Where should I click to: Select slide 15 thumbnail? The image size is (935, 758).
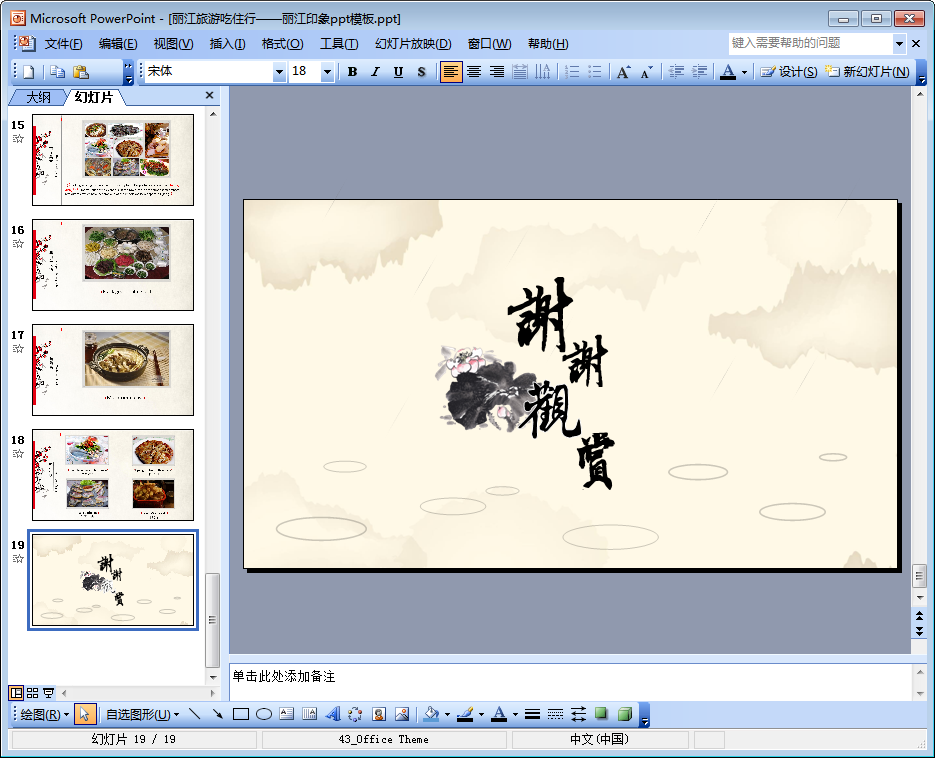(x=113, y=160)
